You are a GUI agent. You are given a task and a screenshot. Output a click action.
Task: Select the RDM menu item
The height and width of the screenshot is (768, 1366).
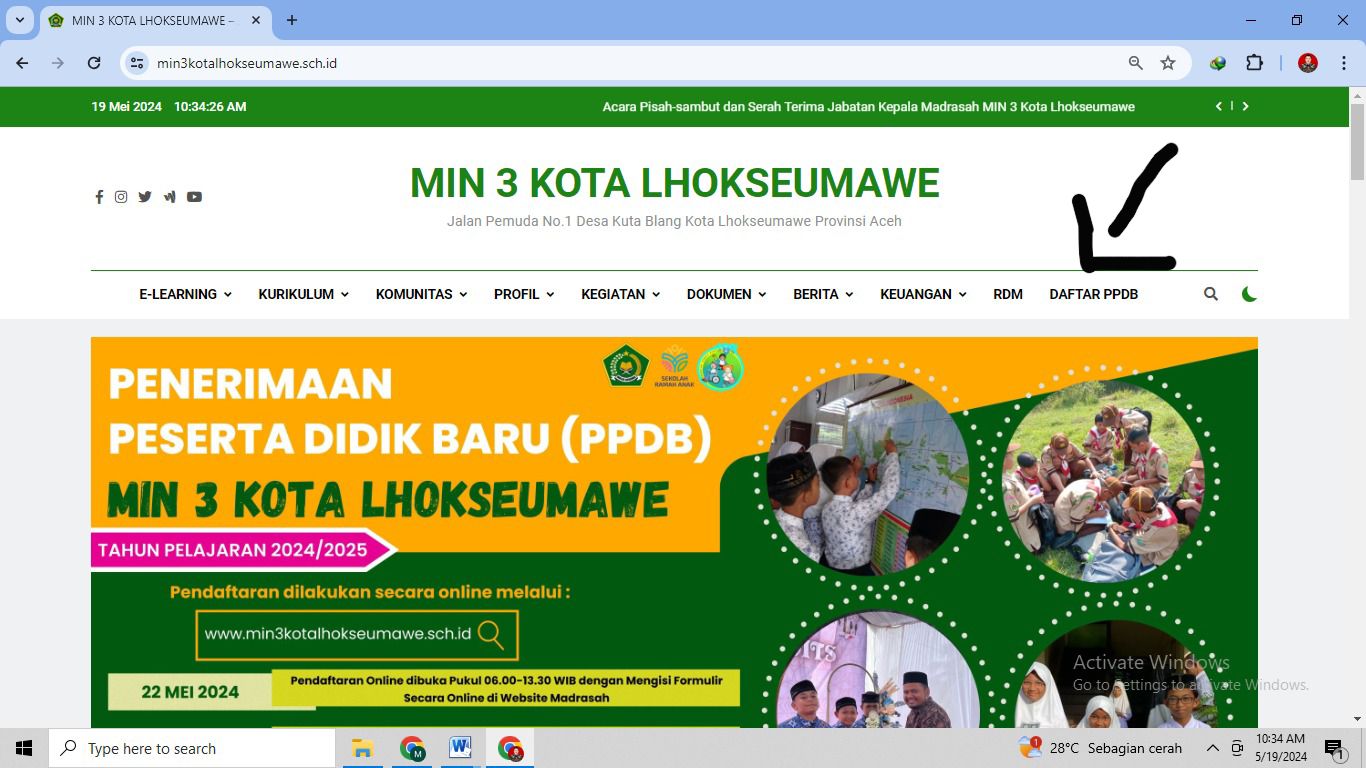pos(1007,294)
